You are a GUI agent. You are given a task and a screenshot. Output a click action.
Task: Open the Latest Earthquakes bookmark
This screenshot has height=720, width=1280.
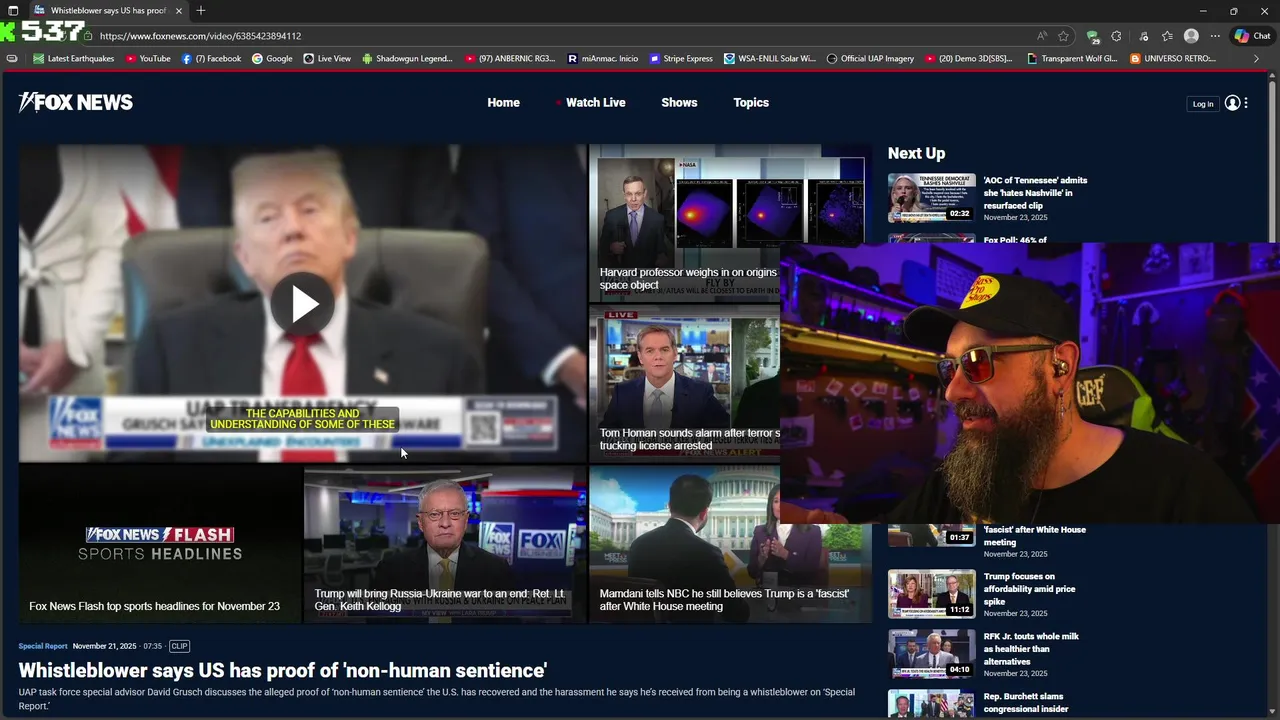coord(74,59)
